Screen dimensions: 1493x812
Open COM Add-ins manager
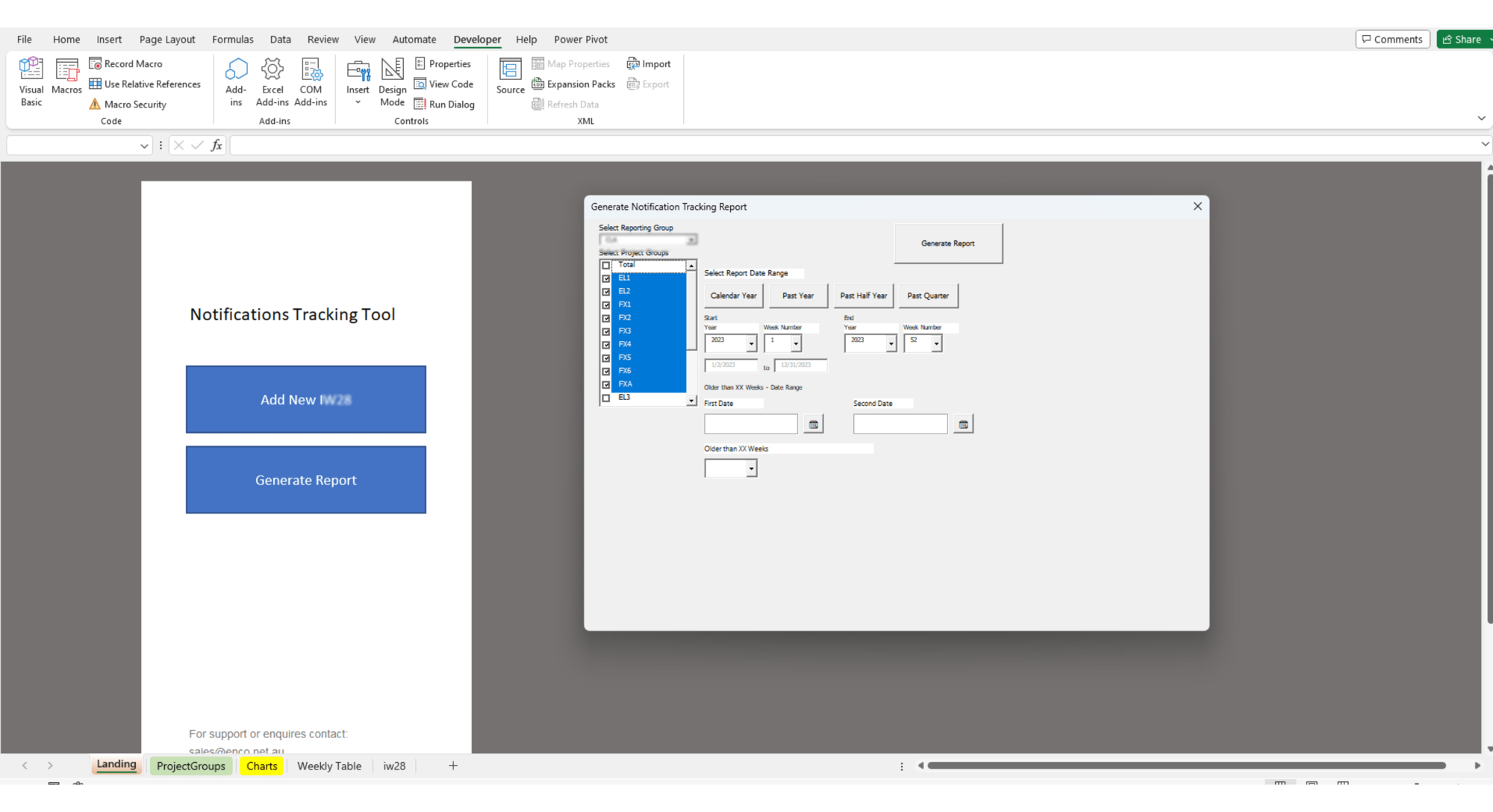coord(311,82)
